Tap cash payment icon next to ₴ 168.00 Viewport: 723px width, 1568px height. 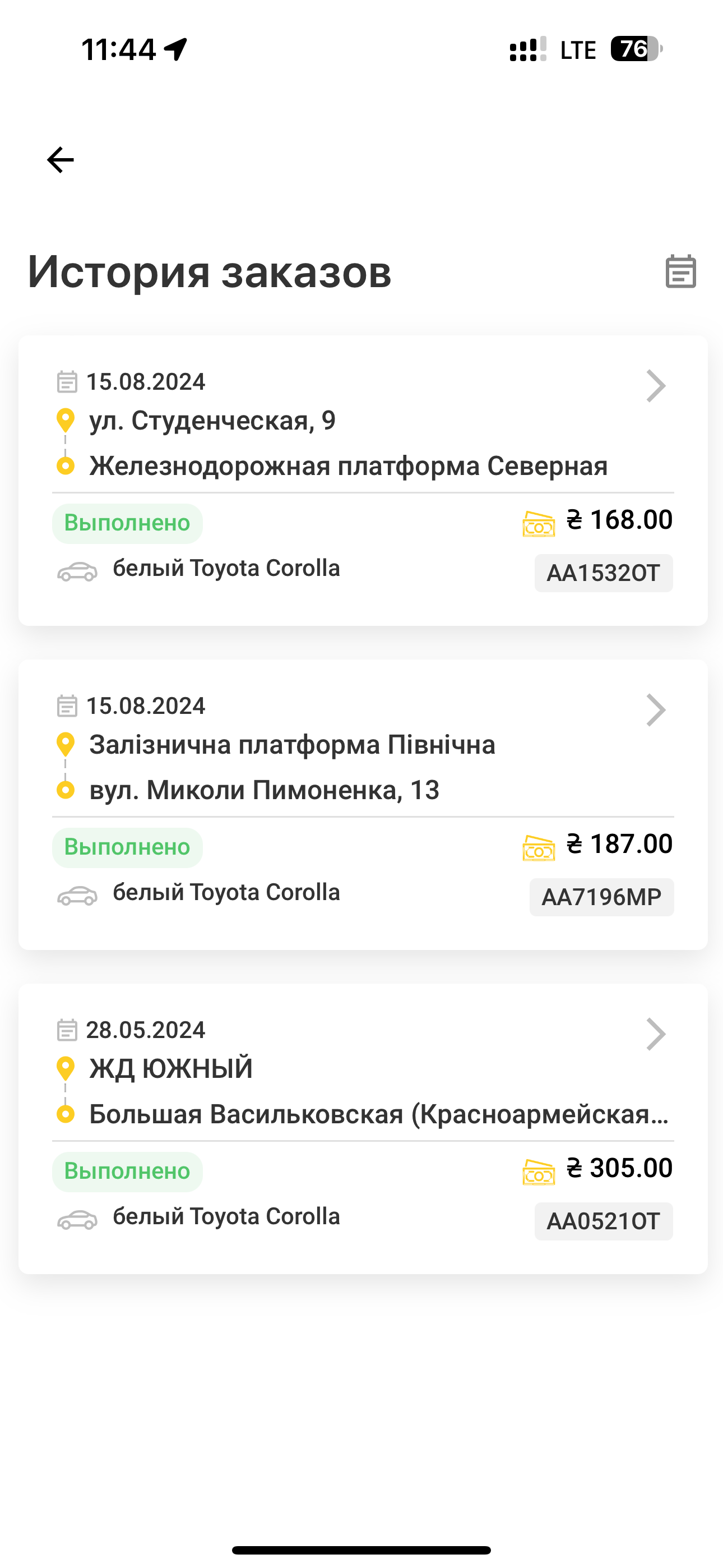(x=539, y=524)
